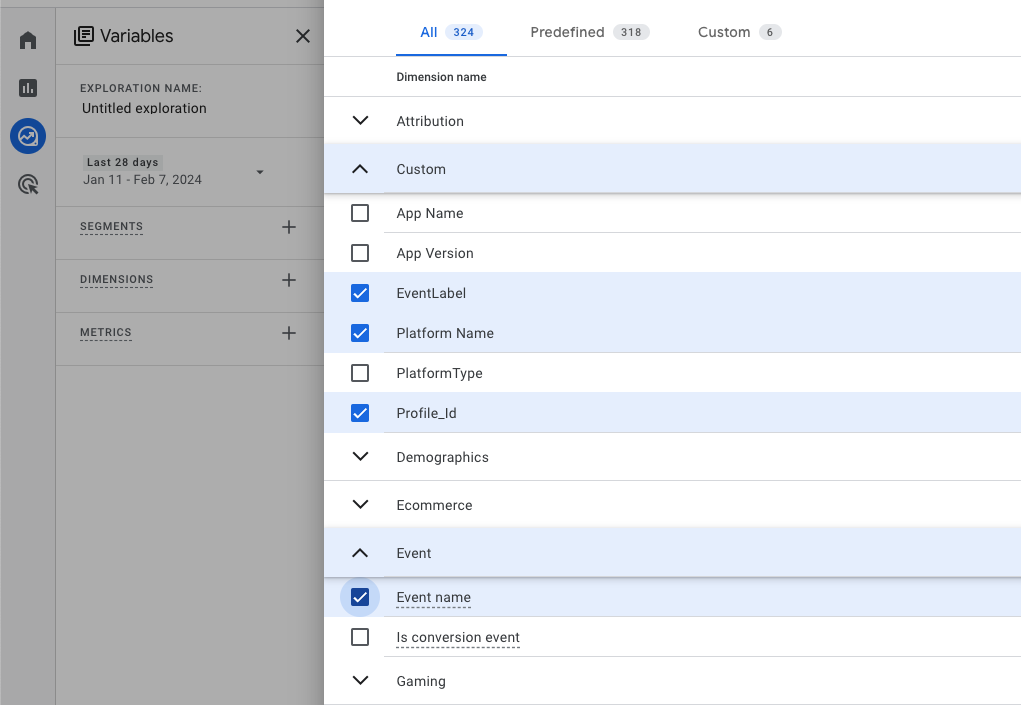Click the App Name dimension text
Image resolution: width=1021 pixels, height=705 pixels.
(430, 214)
